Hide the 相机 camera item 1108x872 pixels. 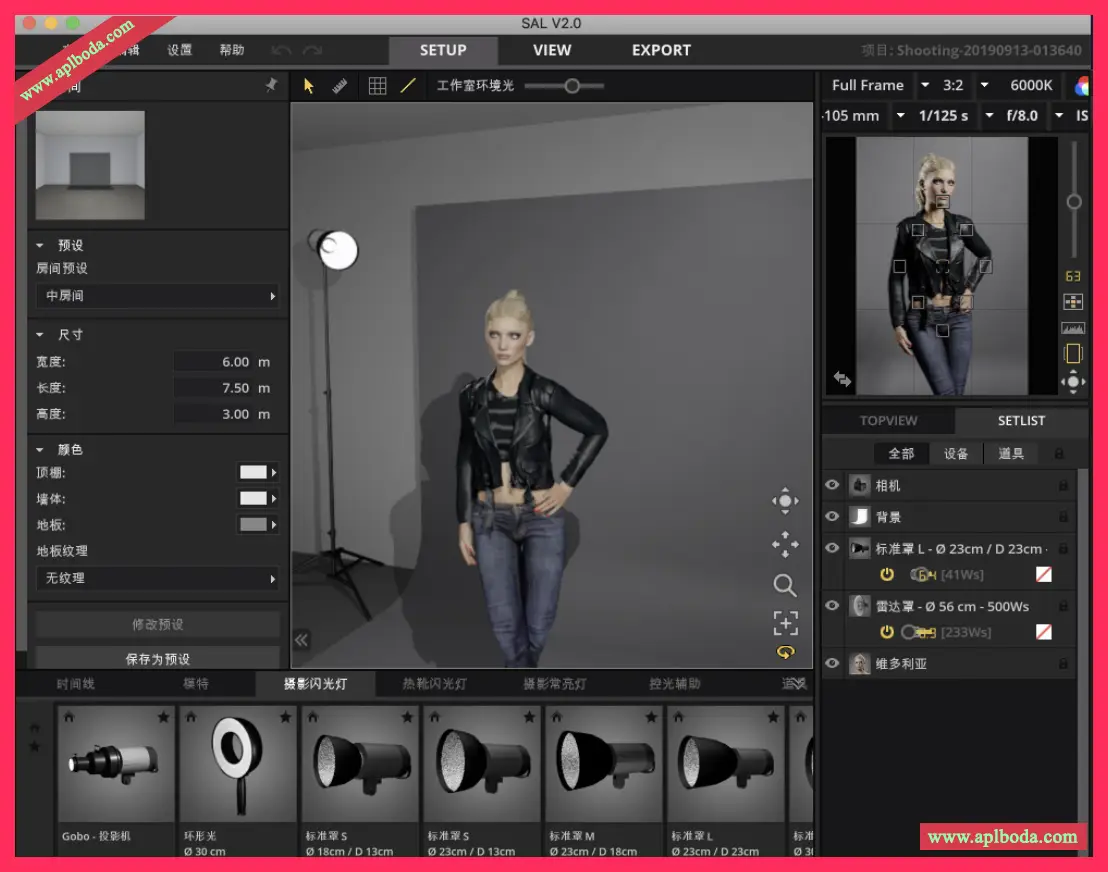(832, 485)
